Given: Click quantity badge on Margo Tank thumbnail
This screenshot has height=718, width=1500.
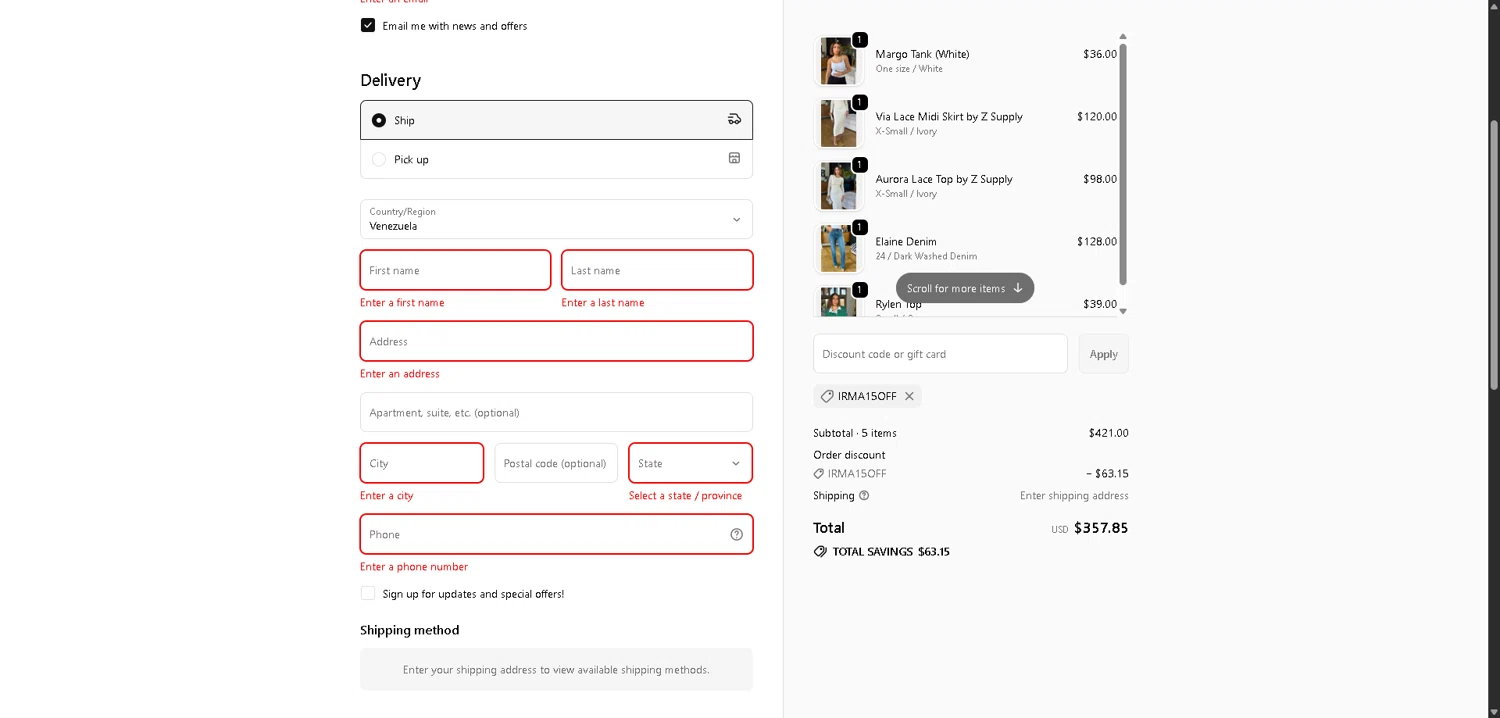Looking at the screenshot, I should tap(860, 40).
